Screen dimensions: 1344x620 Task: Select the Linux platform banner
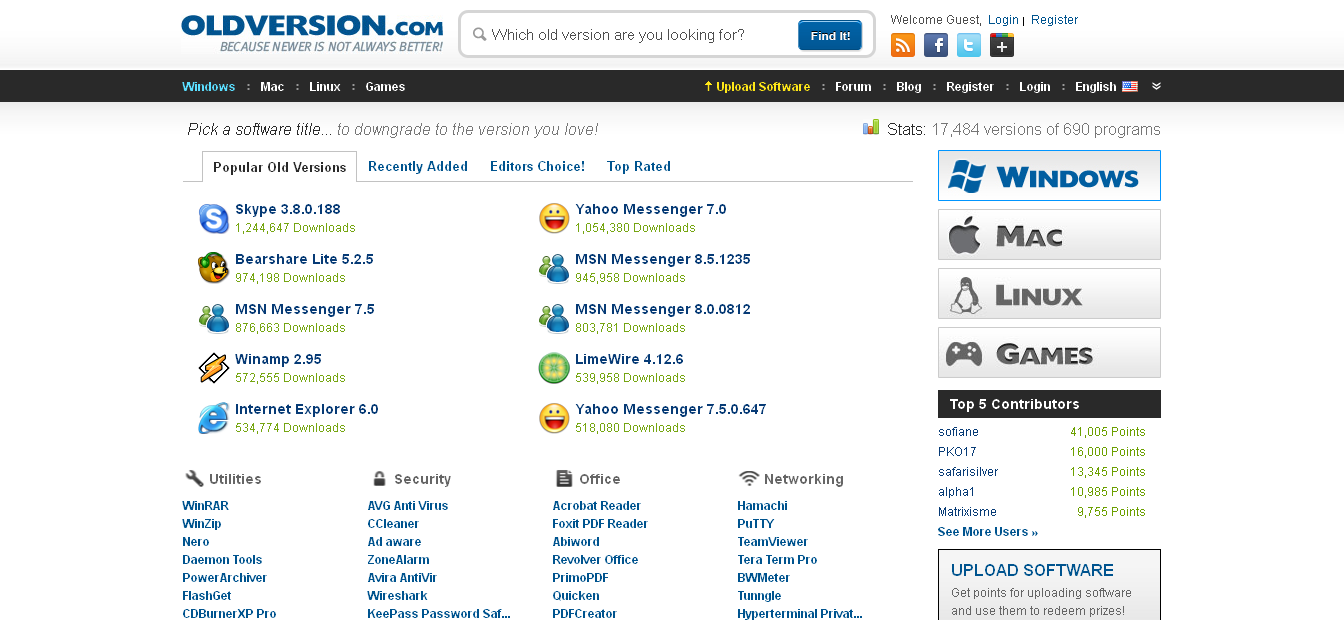point(1049,294)
